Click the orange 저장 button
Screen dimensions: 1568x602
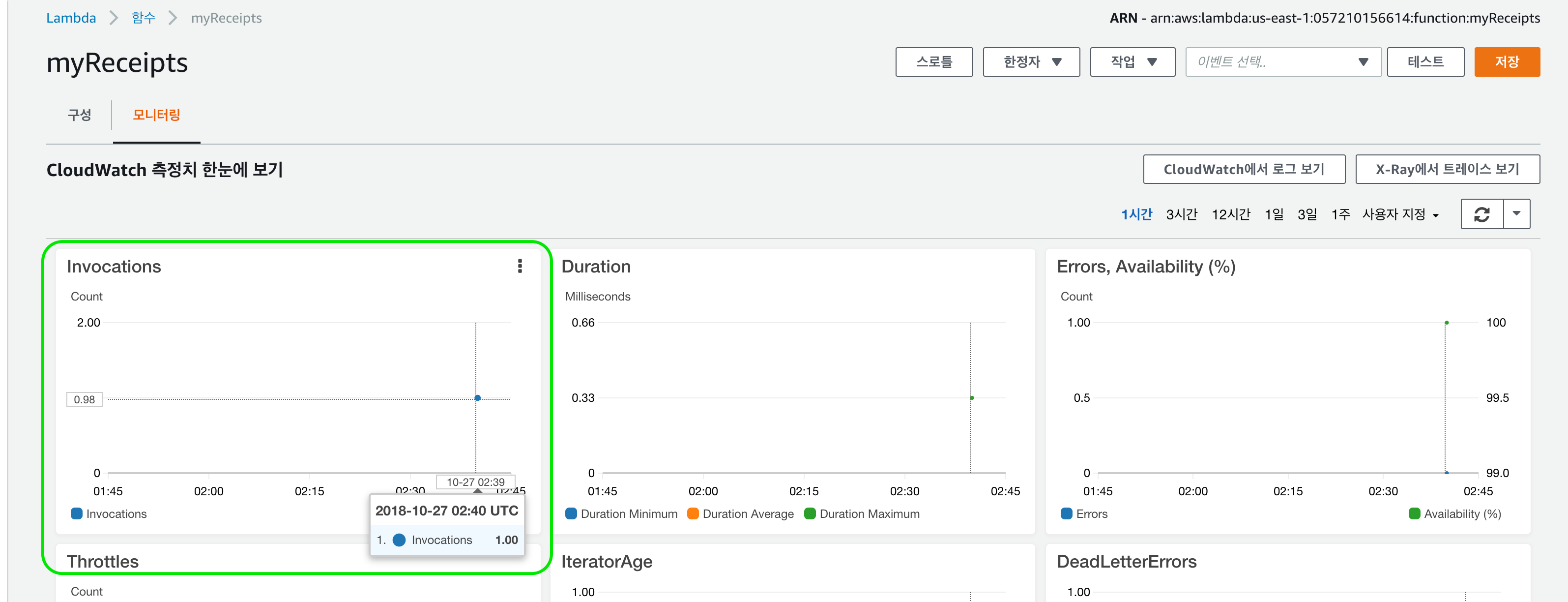tap(1507, 61)
